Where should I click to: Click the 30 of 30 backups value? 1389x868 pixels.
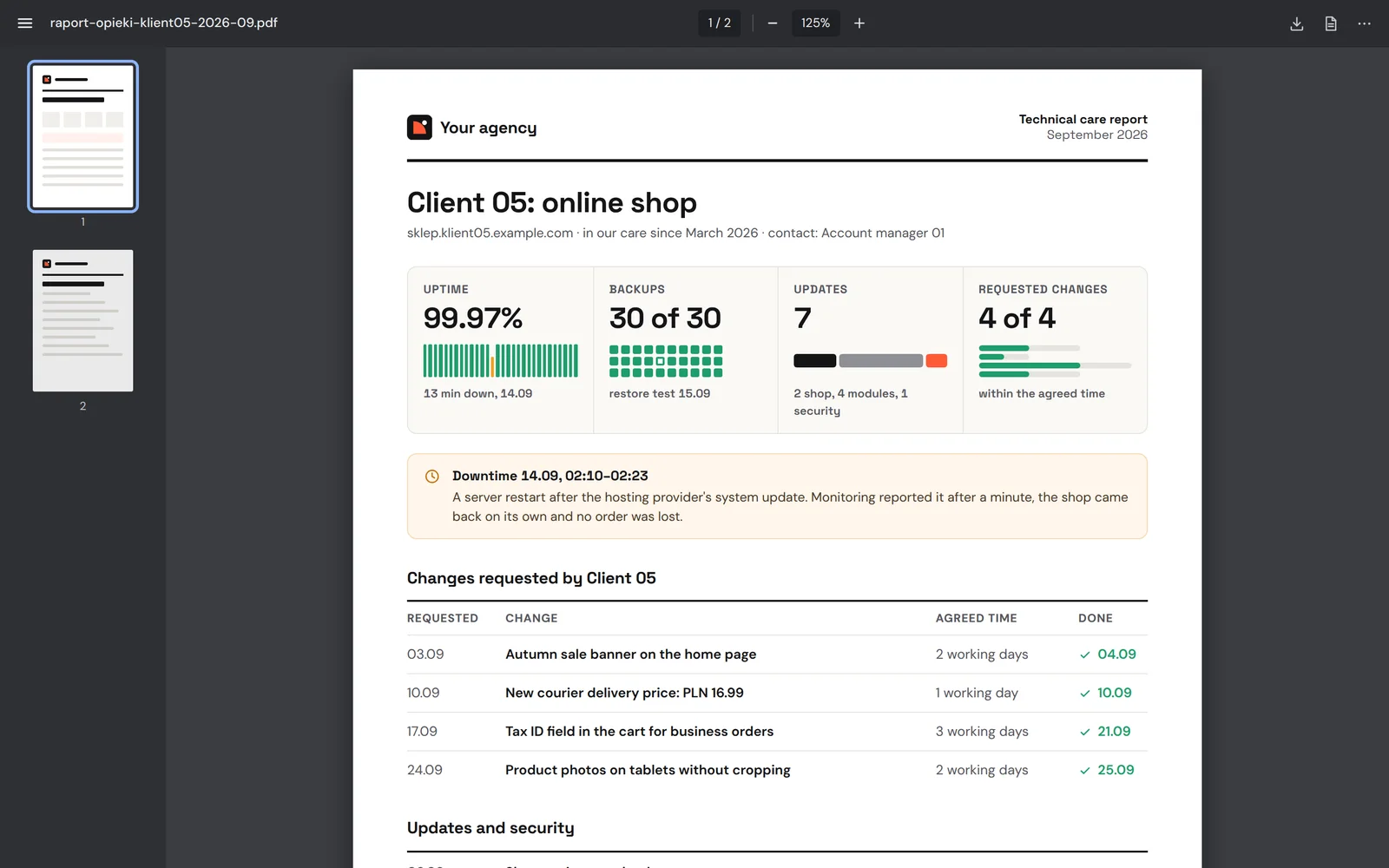665,319
